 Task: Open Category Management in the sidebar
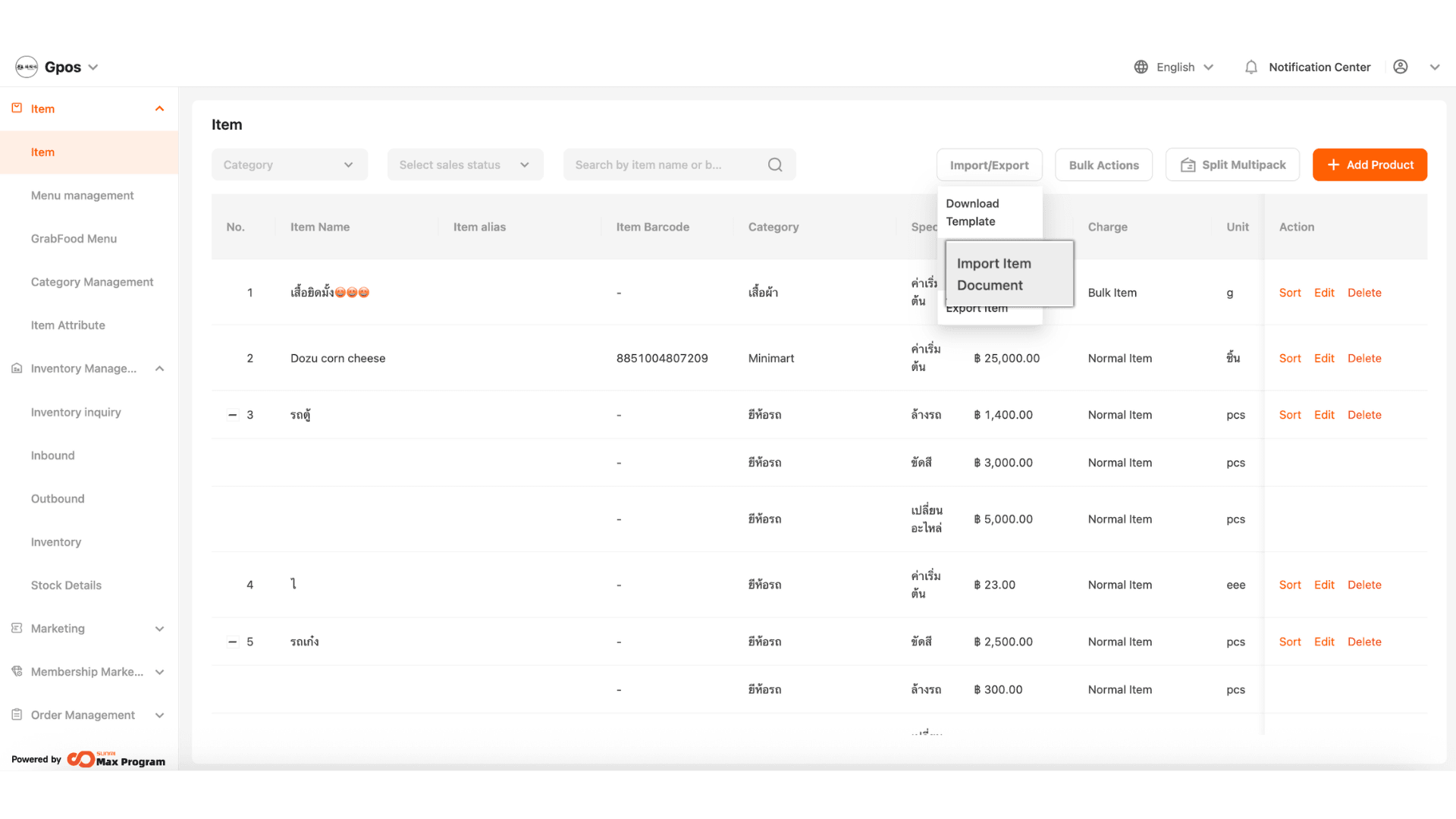click(x=92, y=281)
